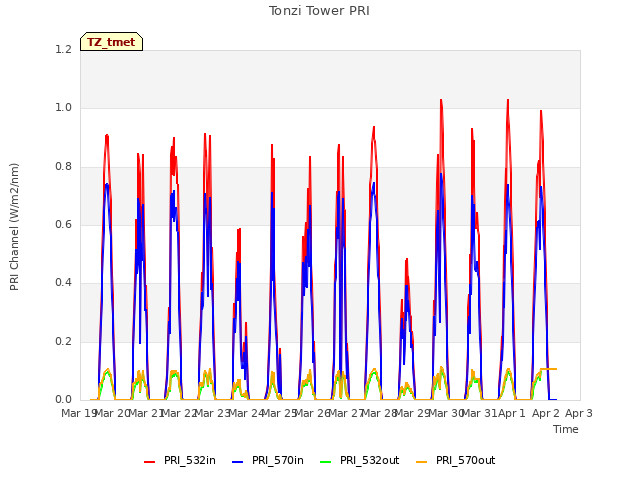
Task: Click the 1.0 y-axis tick label
Action: [x=63, y=108]
